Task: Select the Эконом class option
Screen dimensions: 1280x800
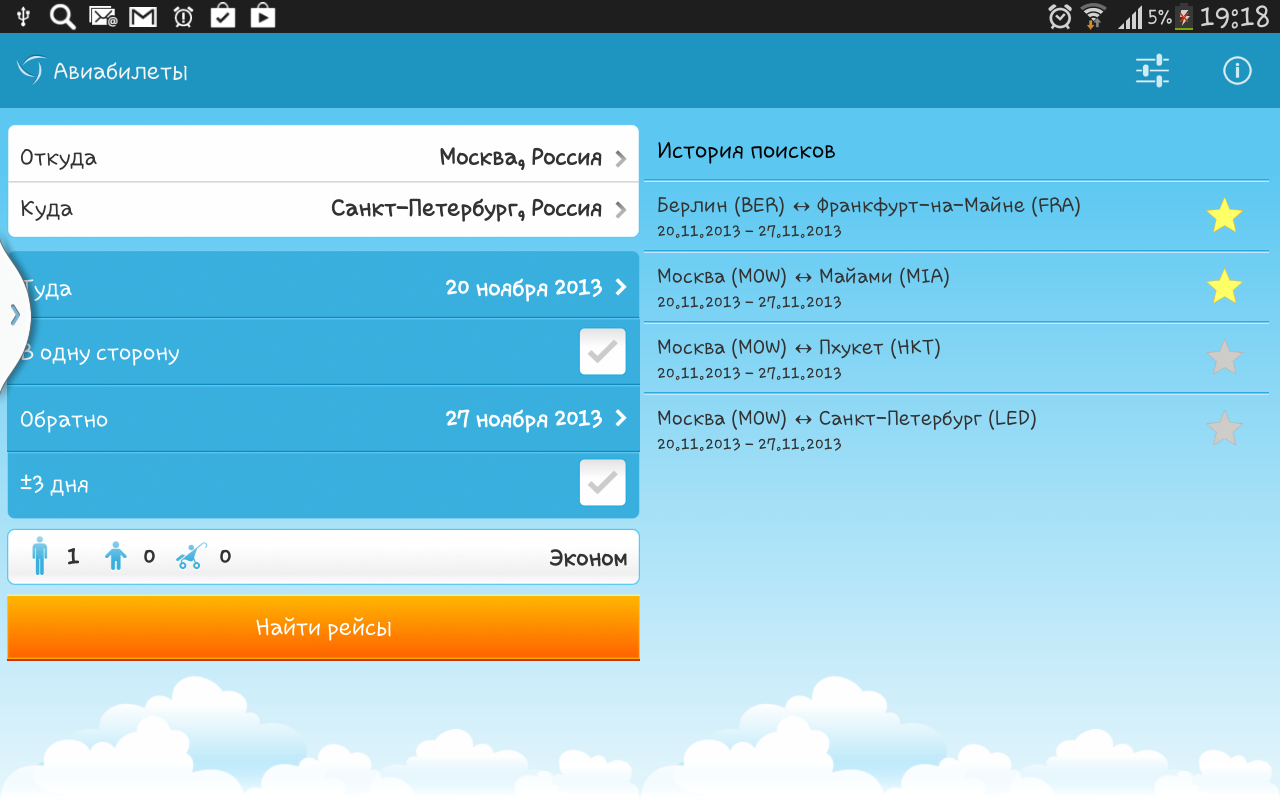Action: (x=587, y=558)
